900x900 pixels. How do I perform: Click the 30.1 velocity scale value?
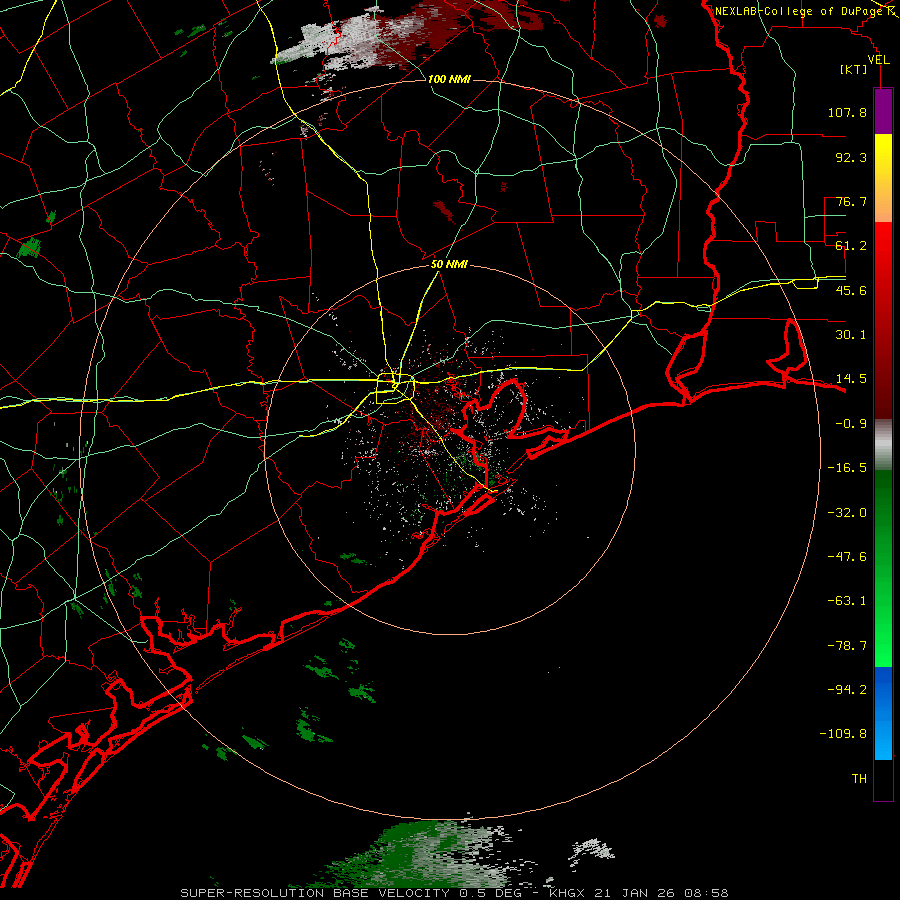tap(851, 335)
